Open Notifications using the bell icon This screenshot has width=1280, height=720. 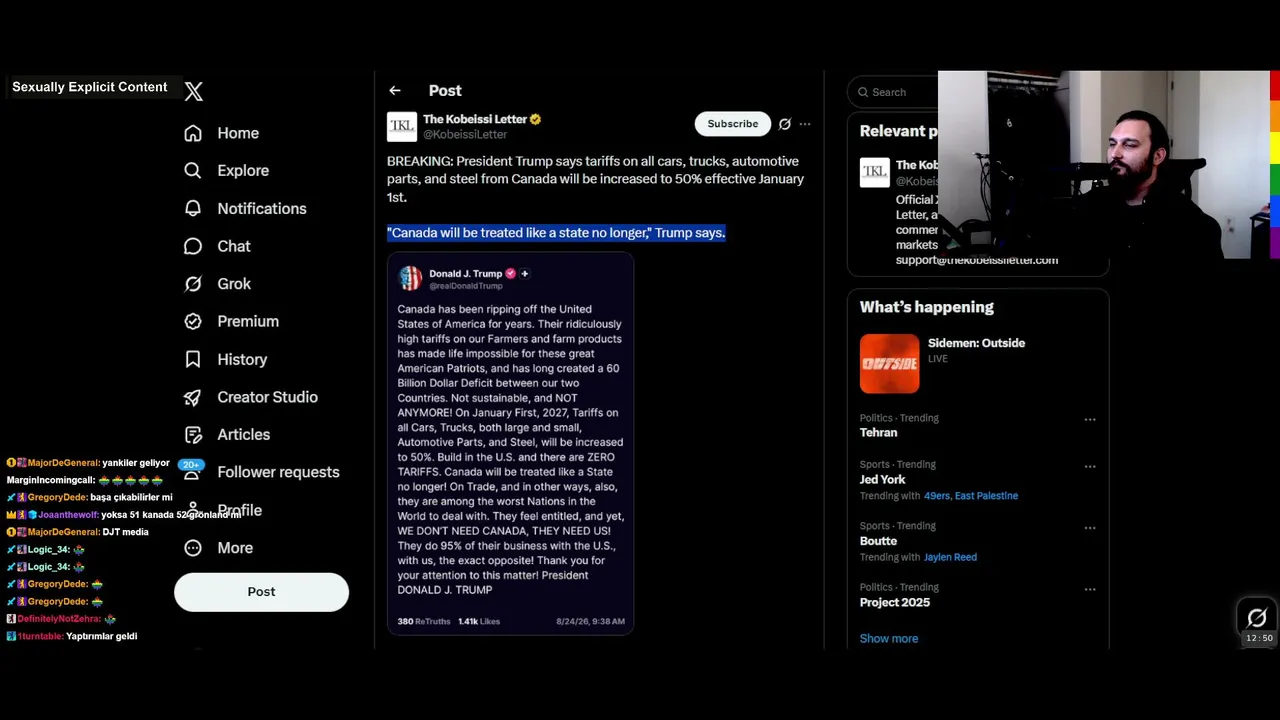193,208
